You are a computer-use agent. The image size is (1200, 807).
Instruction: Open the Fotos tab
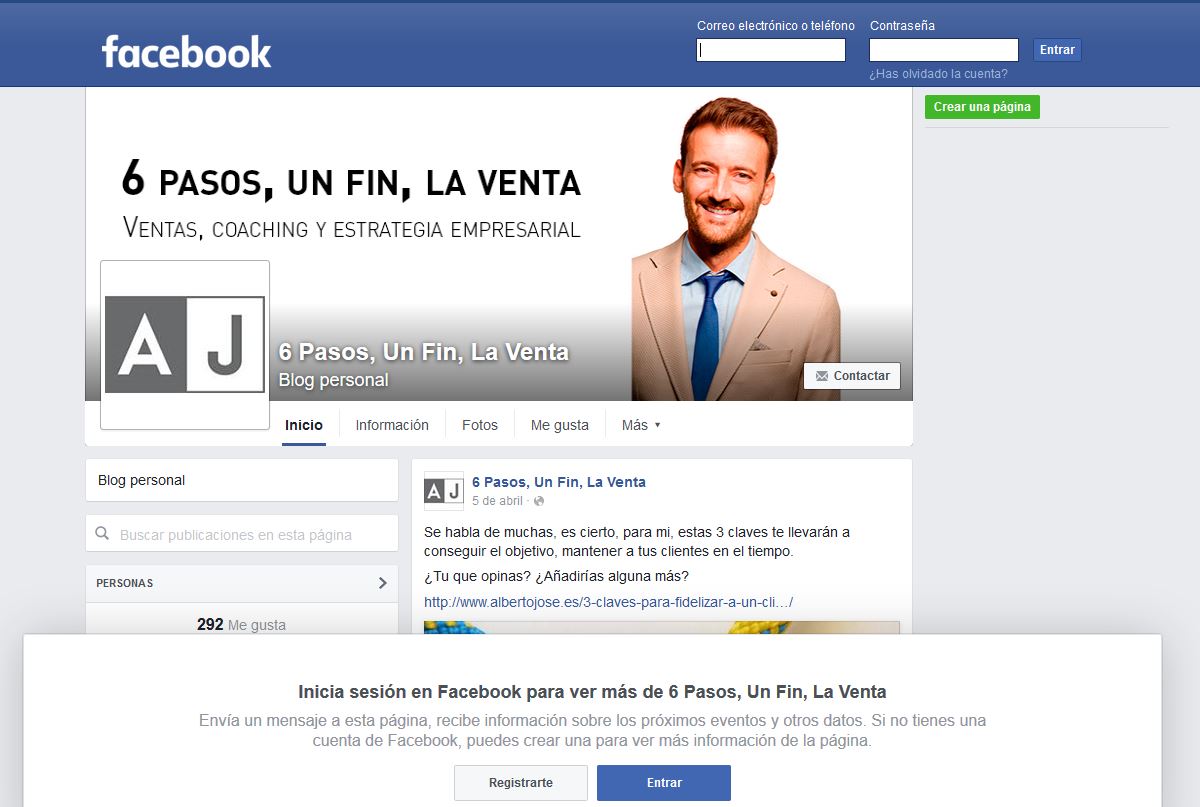480,425
